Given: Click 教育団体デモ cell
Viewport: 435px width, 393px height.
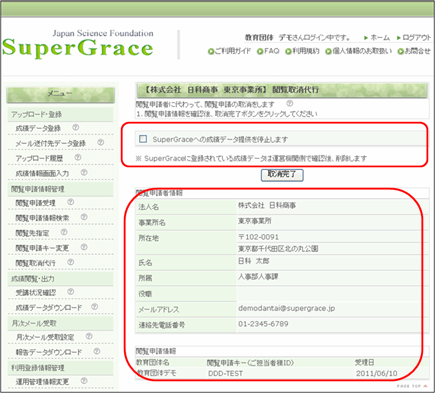Looking at the screenshot, I should pos(156,373).
